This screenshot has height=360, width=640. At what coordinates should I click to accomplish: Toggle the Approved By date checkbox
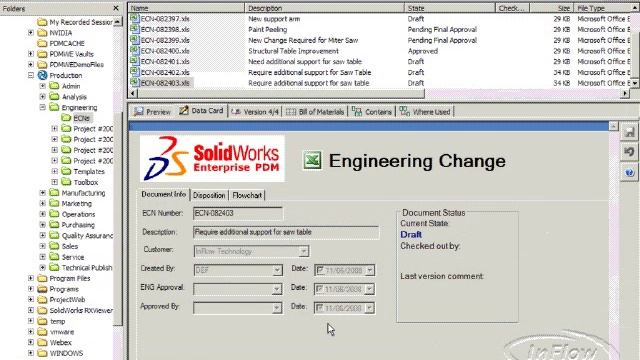point(320,308)
